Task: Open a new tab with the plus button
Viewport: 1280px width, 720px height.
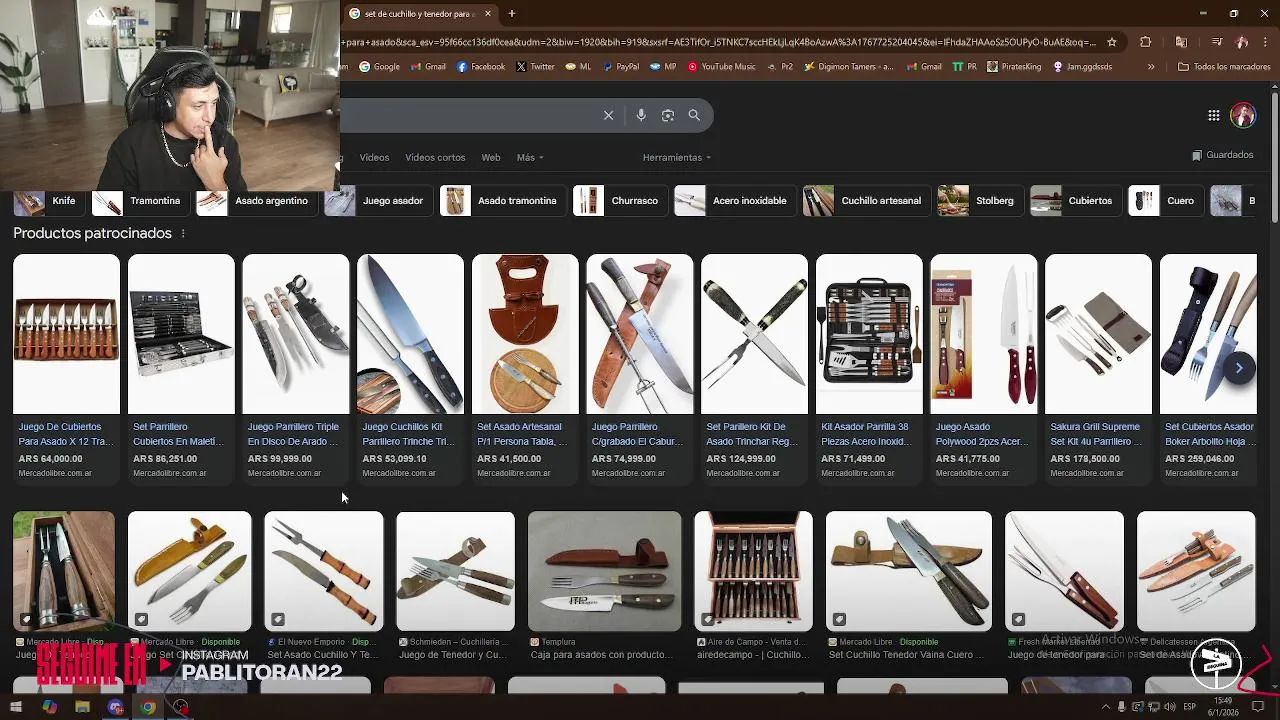Action: [x=512, y=14]
